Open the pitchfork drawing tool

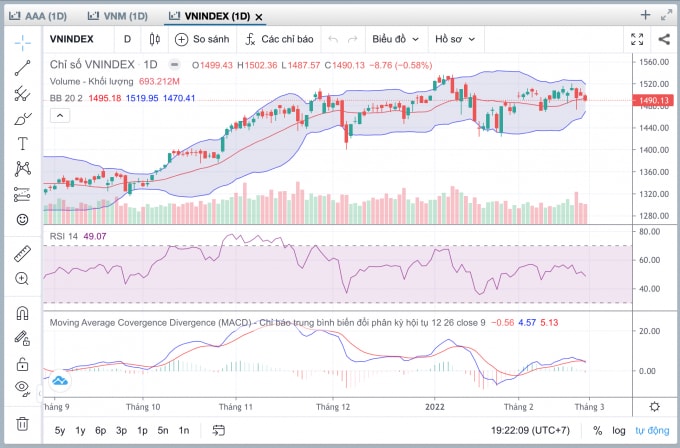[x=23, y=94]
